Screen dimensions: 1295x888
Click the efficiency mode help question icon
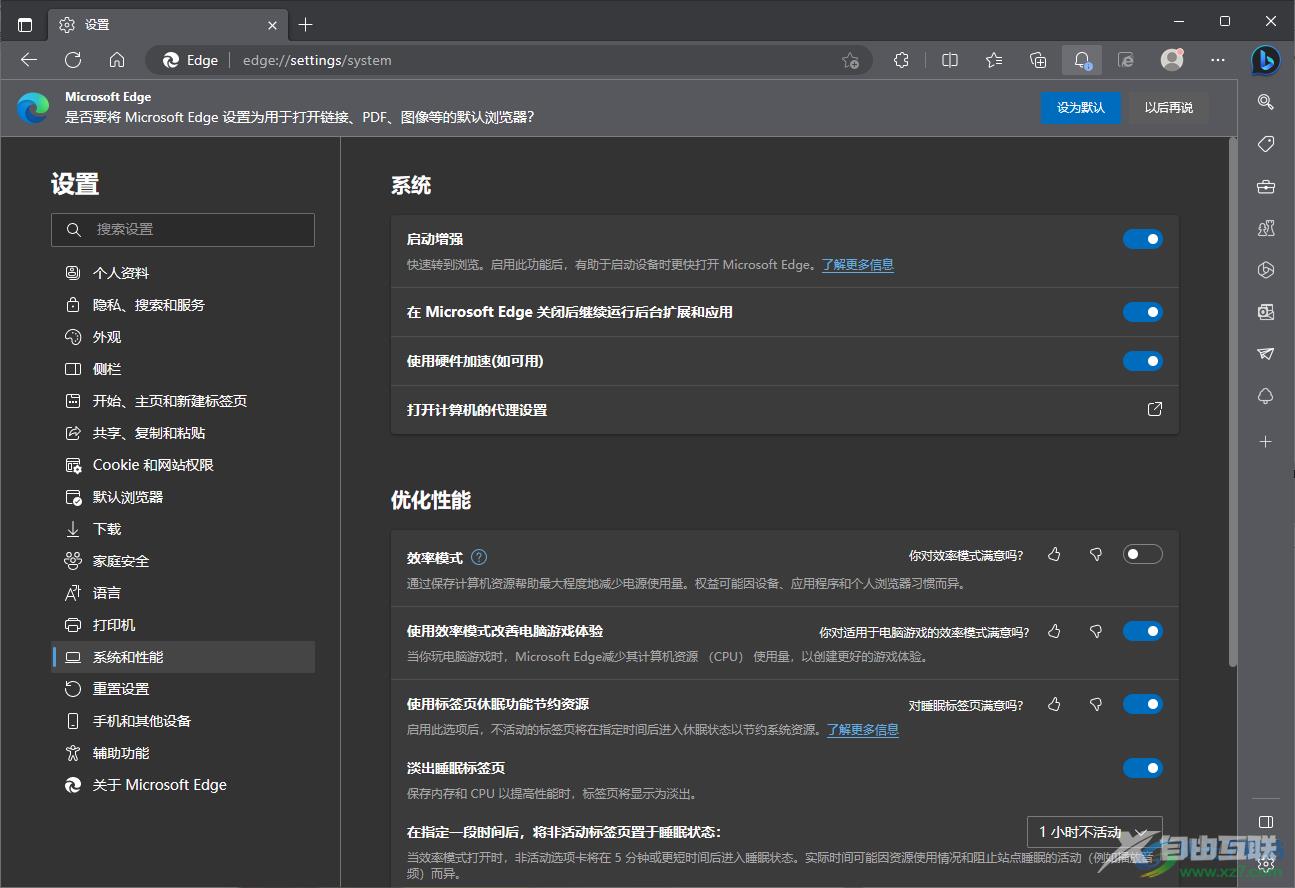coord(479,557)
